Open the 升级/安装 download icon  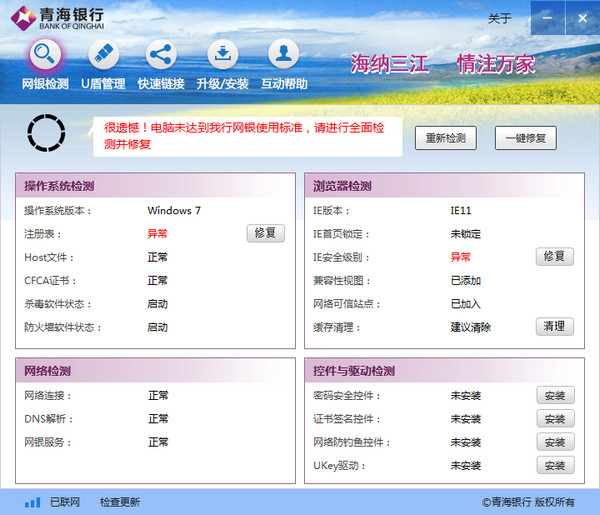click(223, 54)
